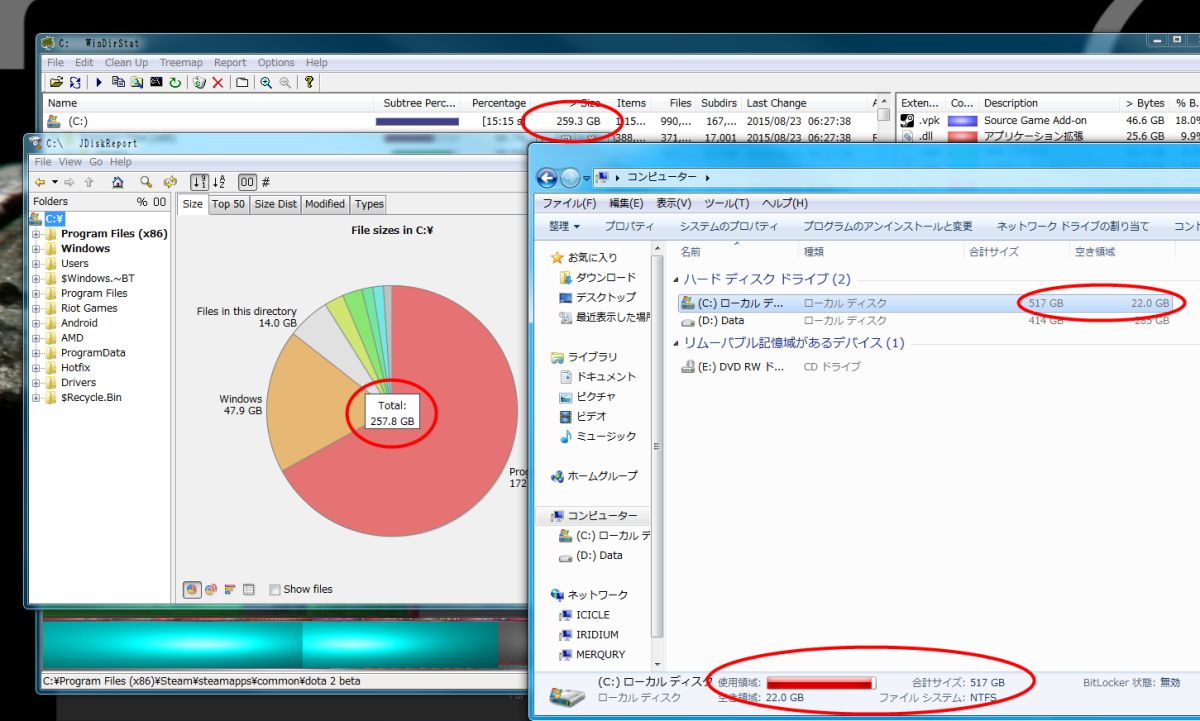Image resolution: width=1200 pixels, height=721 pixels.
Task: Click WinDirStat blue play arrow icon
Action: click(x=99, y=82)
